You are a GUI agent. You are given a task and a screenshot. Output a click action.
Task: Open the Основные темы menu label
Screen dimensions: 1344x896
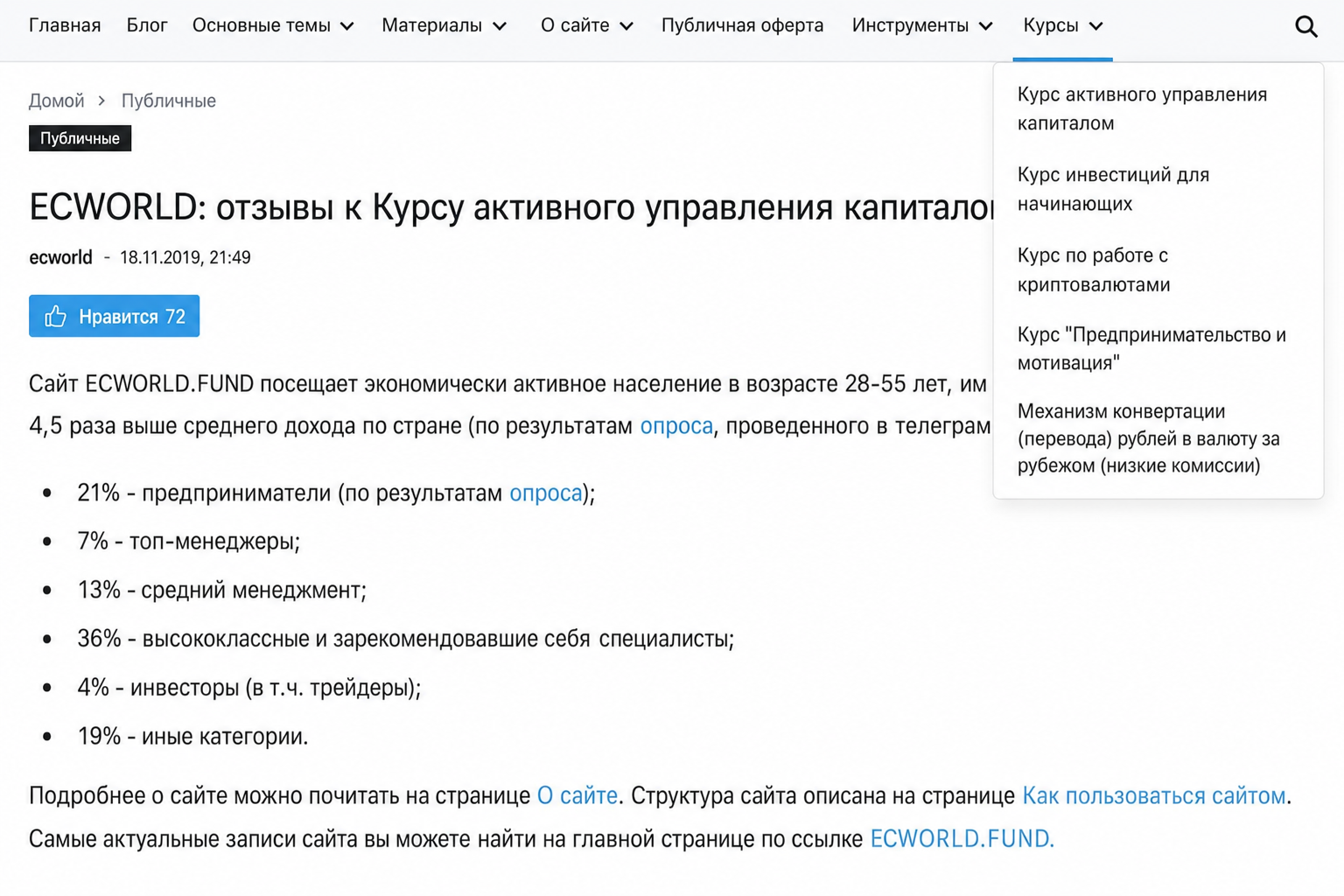coord(261,25)
